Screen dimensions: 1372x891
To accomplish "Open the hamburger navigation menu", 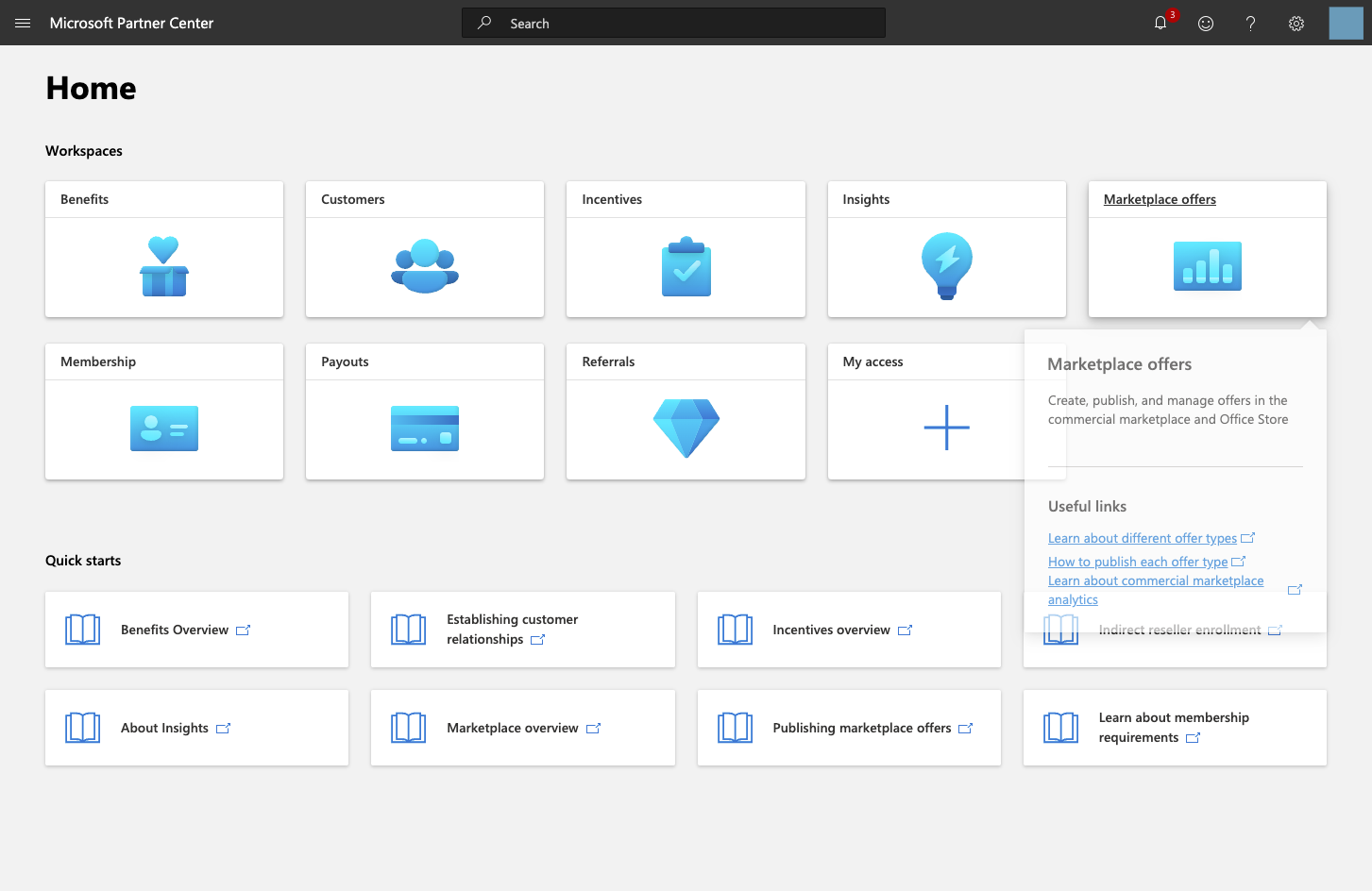I will pos(23,23).
